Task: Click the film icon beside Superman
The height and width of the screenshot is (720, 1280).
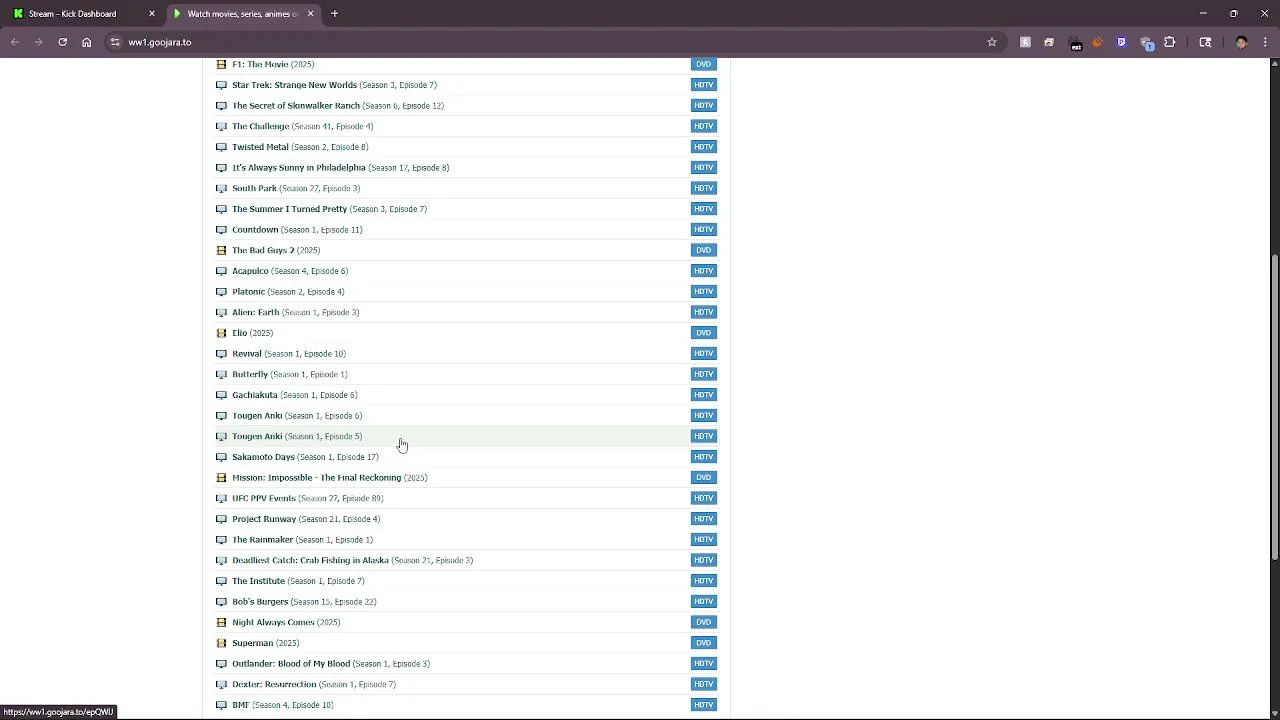Action: click(221, 643)
